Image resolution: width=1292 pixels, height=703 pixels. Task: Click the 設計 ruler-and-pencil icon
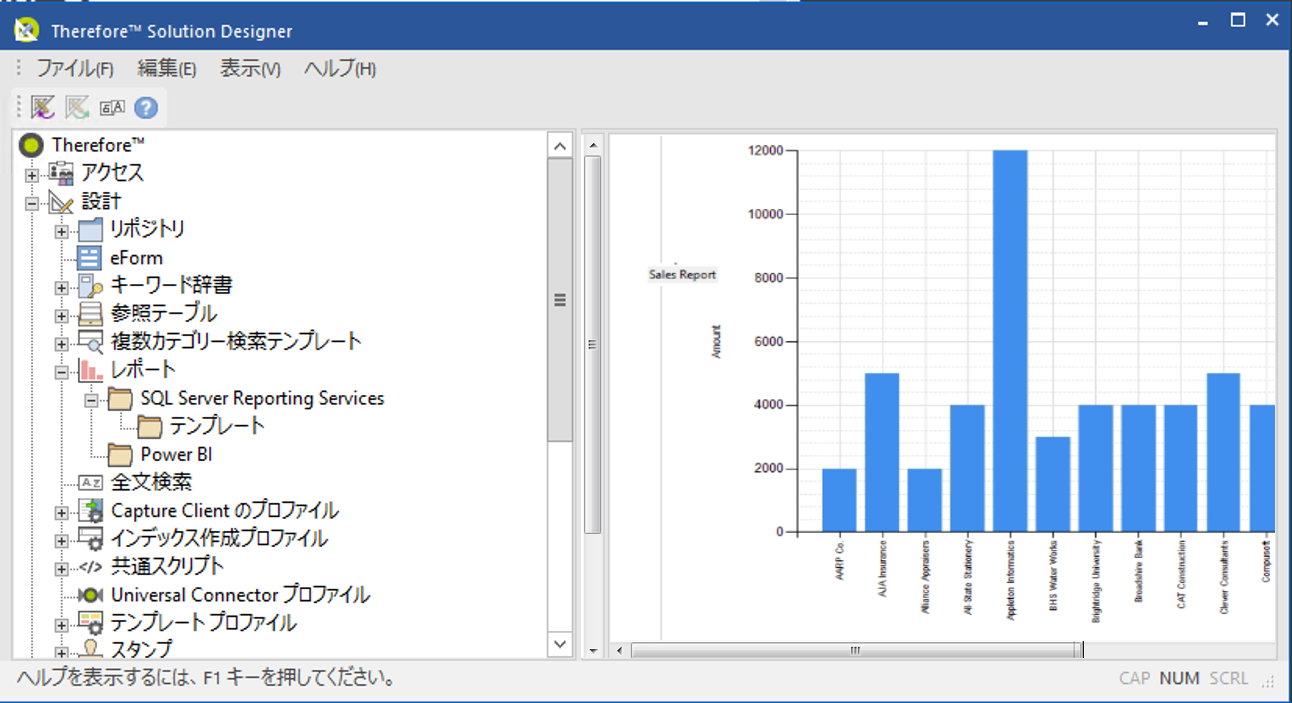click(x=61, y=201)
